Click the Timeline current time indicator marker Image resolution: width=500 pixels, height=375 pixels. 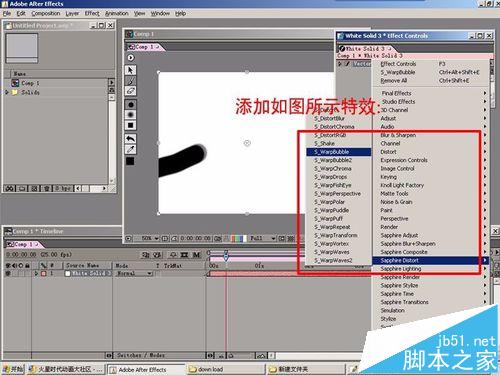coord(226,256)
